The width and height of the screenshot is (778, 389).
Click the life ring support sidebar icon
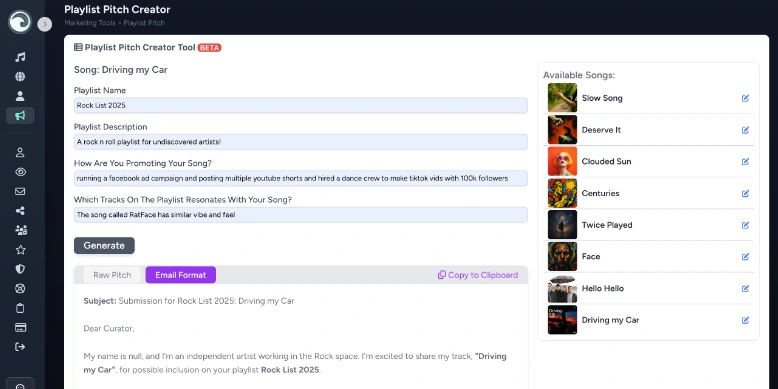tap(20, 288)
